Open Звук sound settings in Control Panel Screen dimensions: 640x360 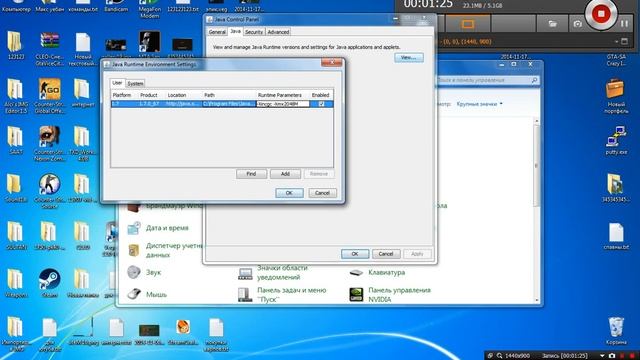(153, 272)
